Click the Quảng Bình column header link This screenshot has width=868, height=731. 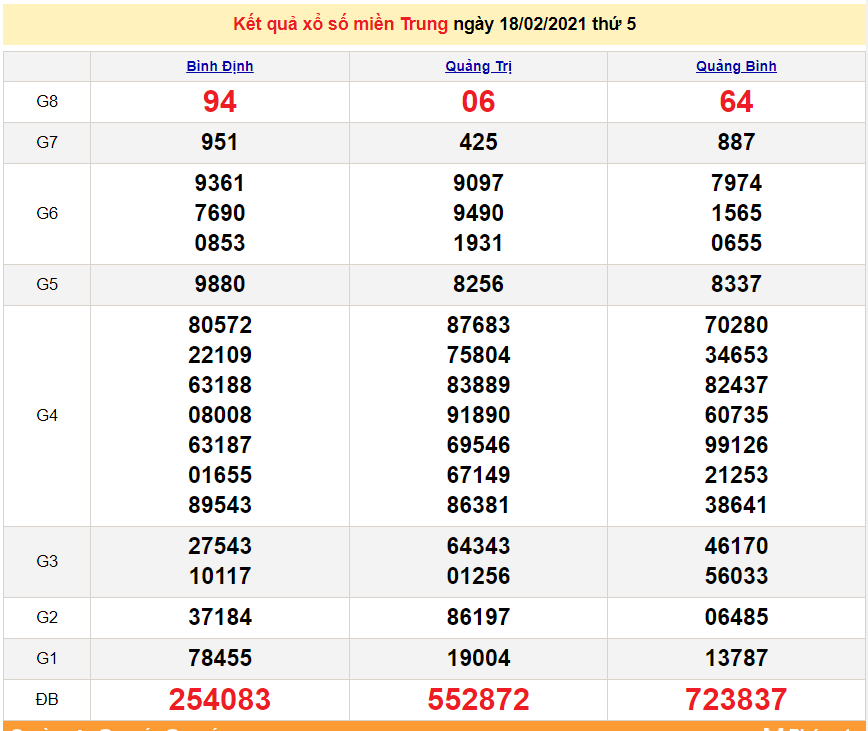click(736, 67)
